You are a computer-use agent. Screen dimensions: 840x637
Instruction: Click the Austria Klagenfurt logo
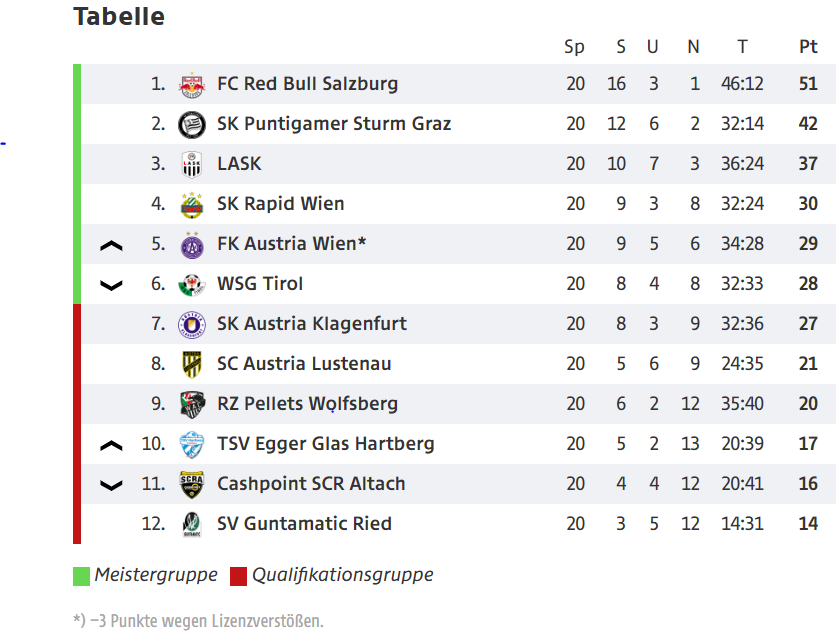tap(191, 324)
